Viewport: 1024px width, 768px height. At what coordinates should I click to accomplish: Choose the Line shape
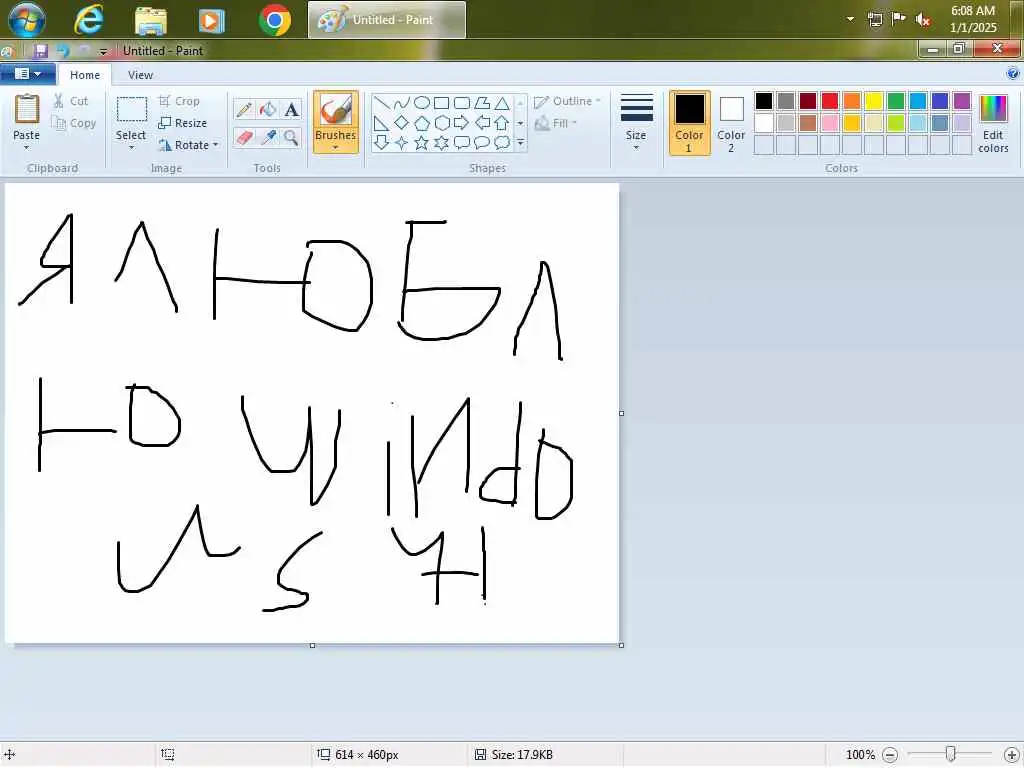click(x=381, y=103)
